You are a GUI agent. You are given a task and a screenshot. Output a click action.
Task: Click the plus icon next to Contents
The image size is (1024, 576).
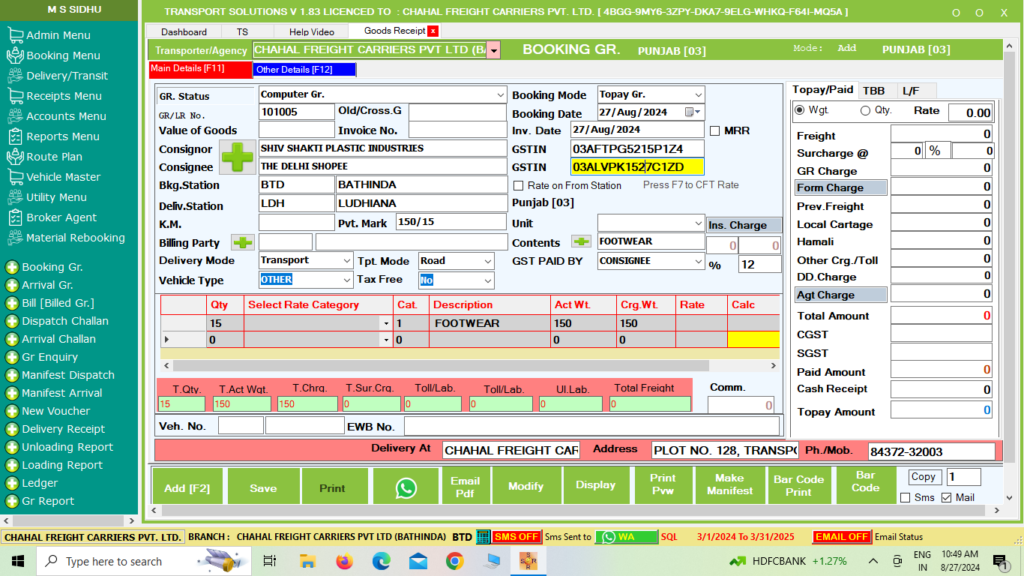point(581,242)
